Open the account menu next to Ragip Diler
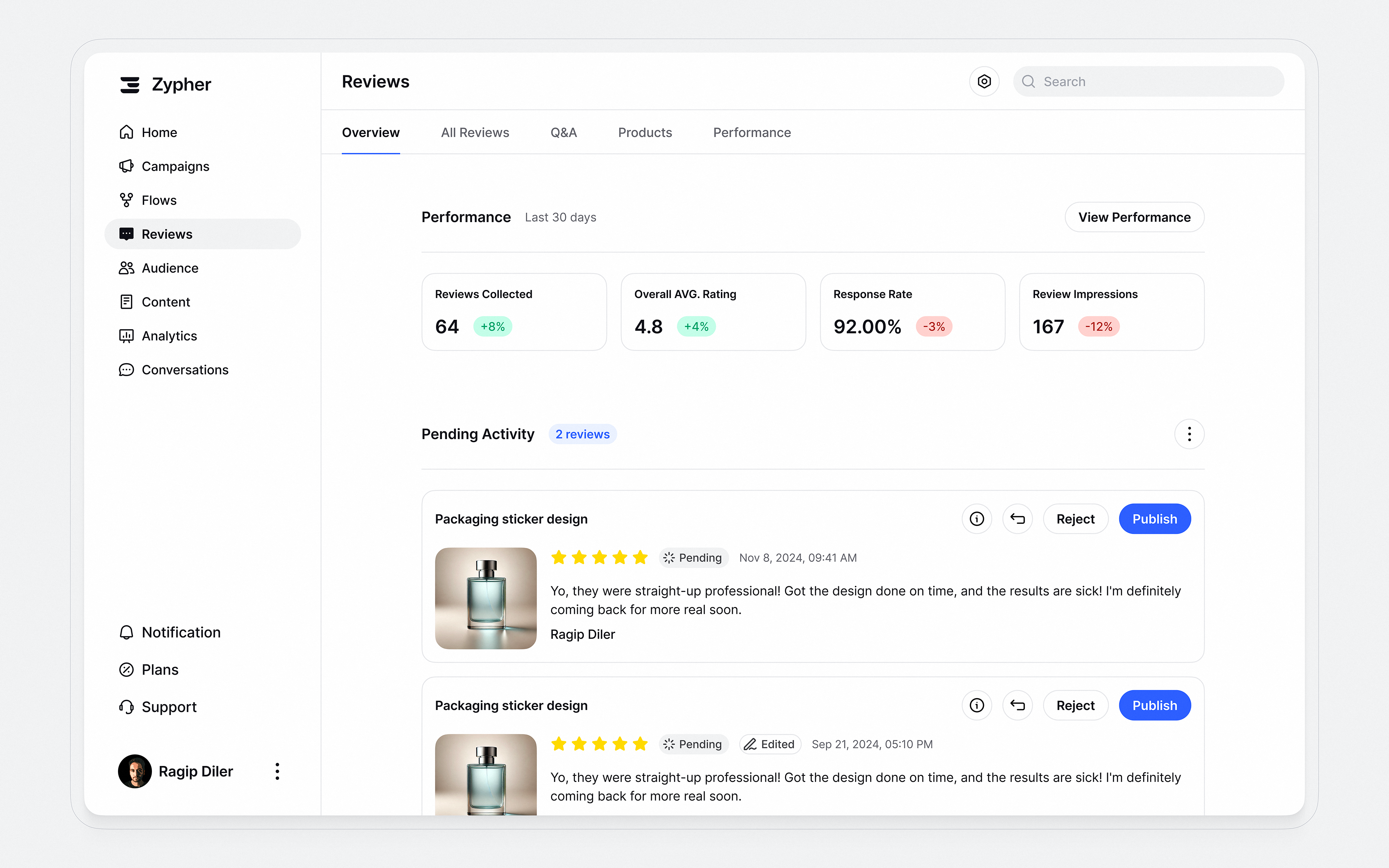 click(x=277, y=771)
